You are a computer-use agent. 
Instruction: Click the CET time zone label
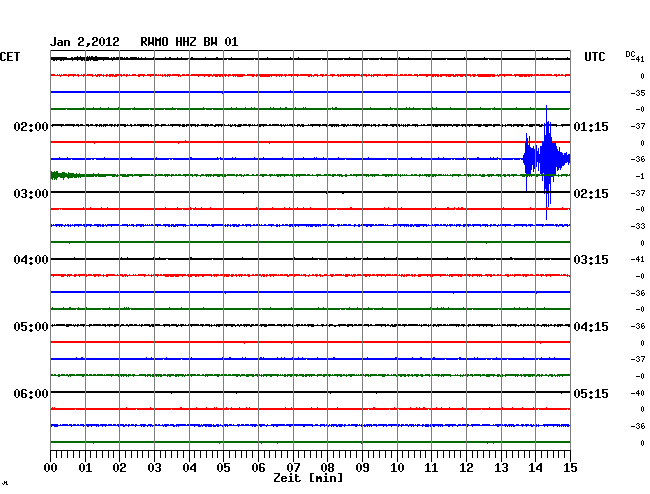point(10,57)
